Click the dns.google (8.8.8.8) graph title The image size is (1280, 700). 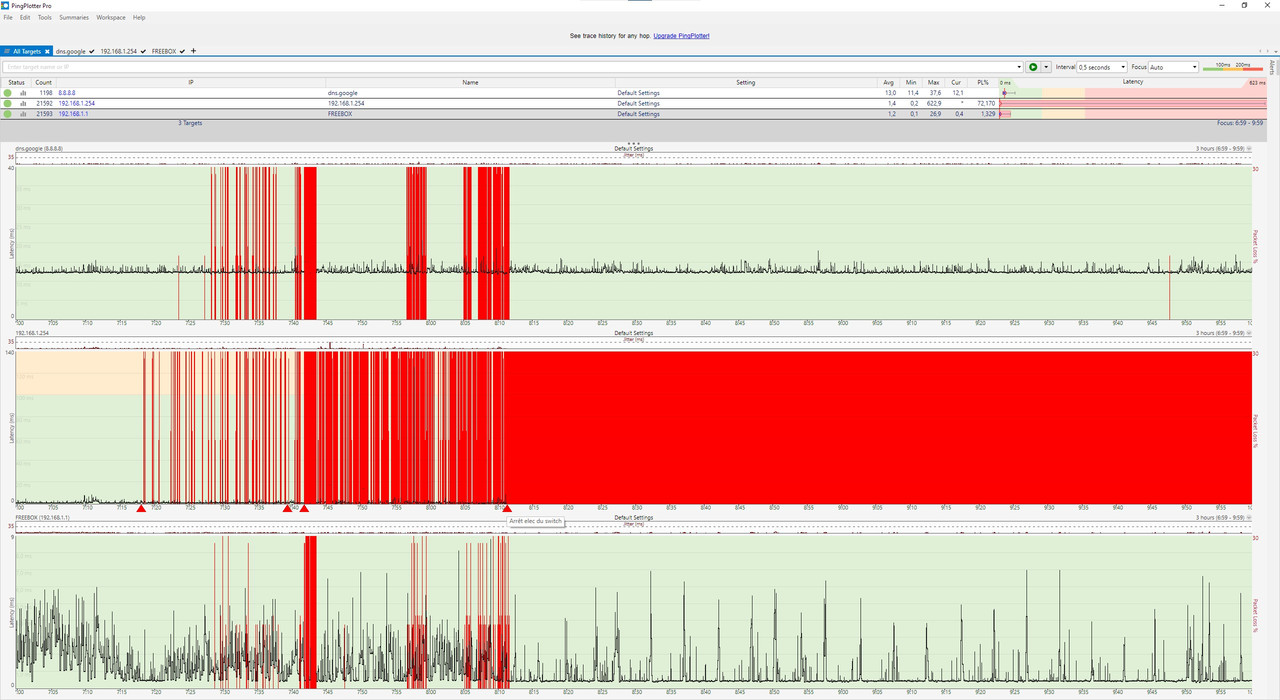point(39,149)
